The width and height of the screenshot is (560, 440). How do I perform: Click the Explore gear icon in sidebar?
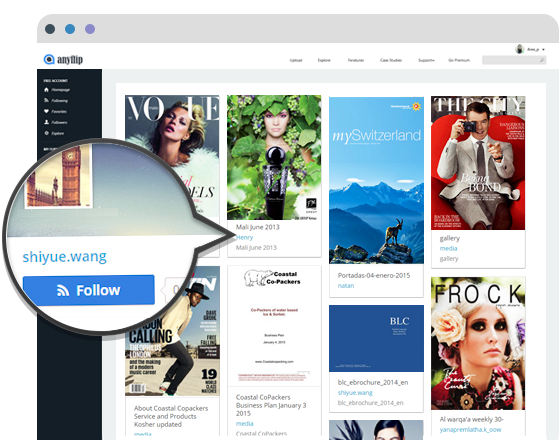point(46,133)
